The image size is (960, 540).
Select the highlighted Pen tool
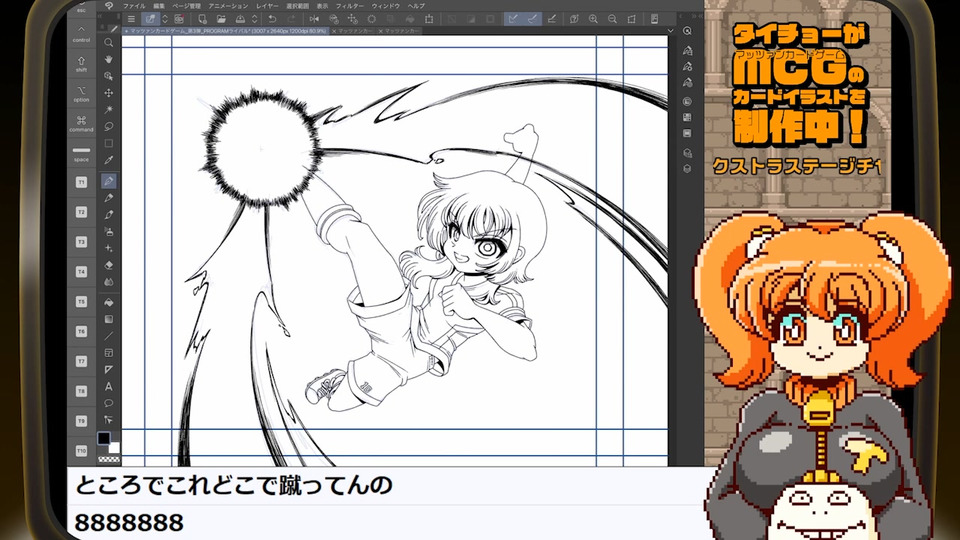tap(108, 181)
